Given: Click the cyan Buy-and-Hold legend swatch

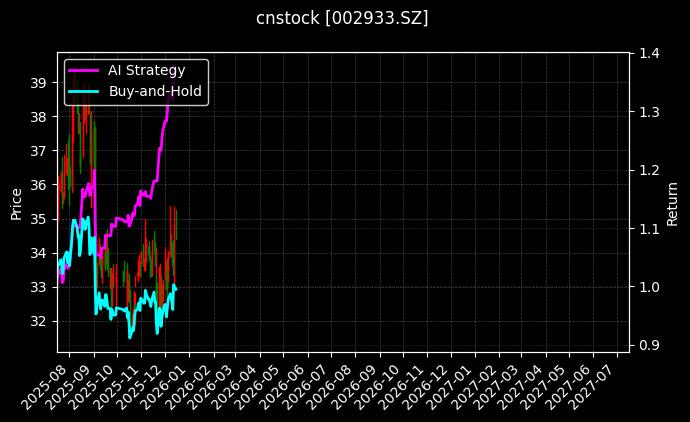Looking at the screenshot, I should [84, 91].
